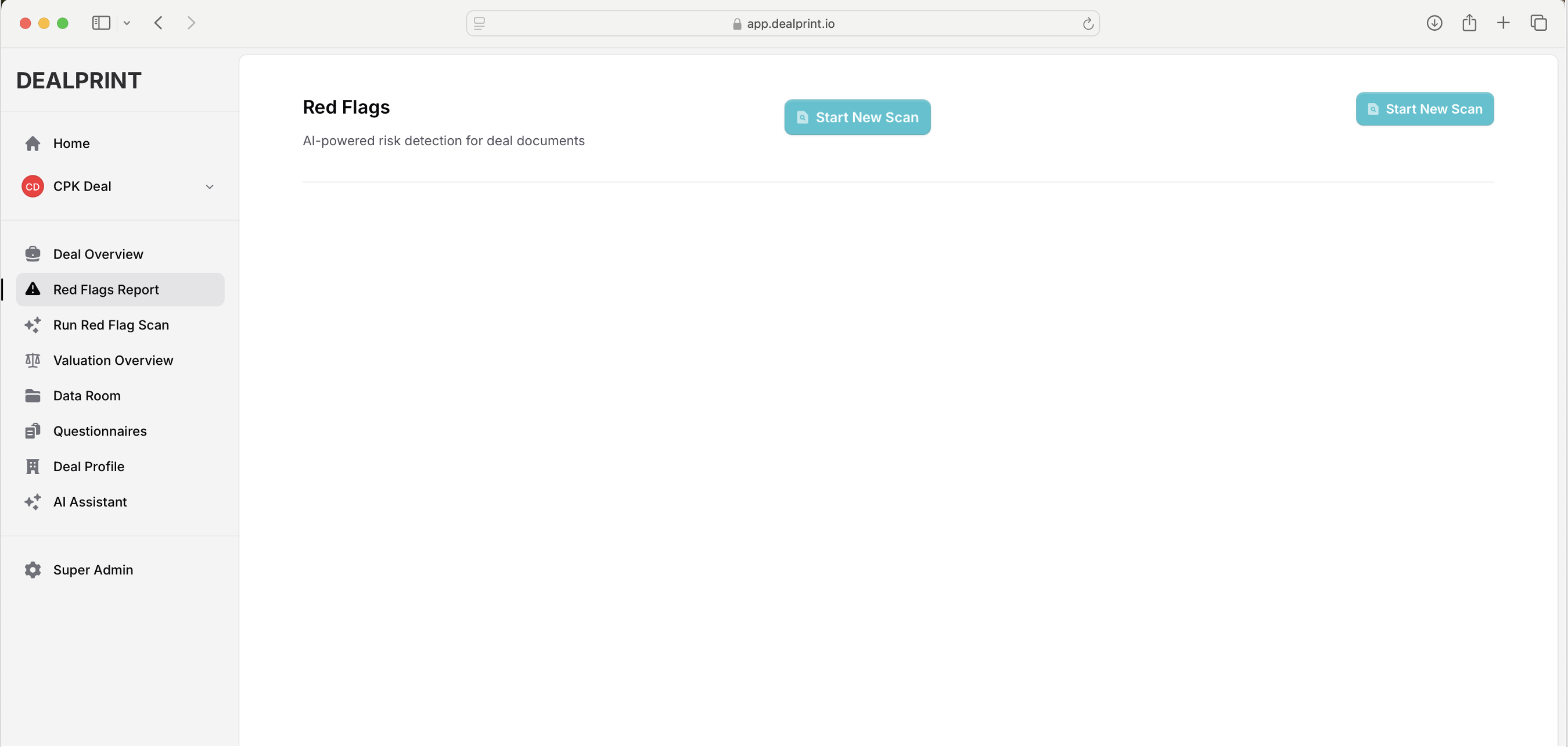The height and width of the screenshot is (747, 1568).
Task: Open the reader view icon in address bar
Action: click(x=479, y=23)
